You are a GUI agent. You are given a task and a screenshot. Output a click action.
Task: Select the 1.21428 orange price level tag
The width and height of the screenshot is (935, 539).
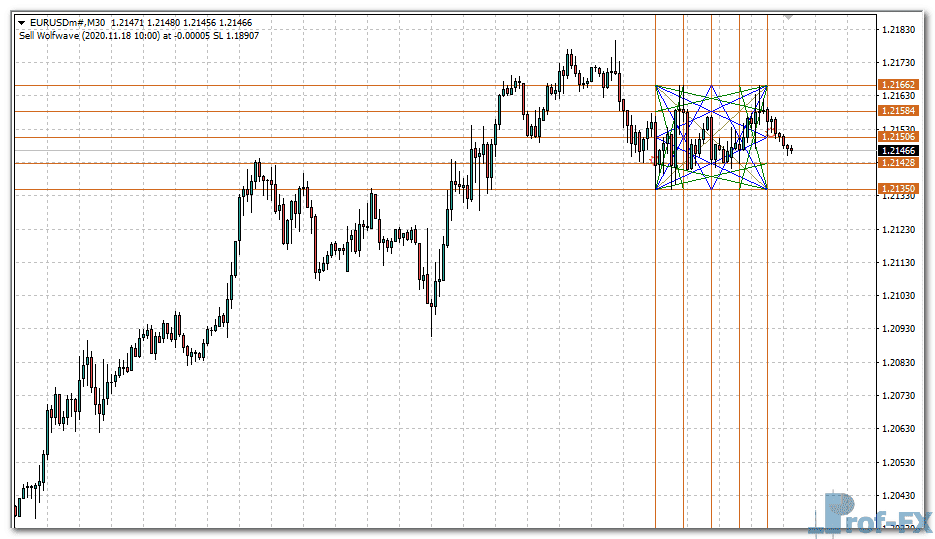pyautogui.click(x=897, y=162)
